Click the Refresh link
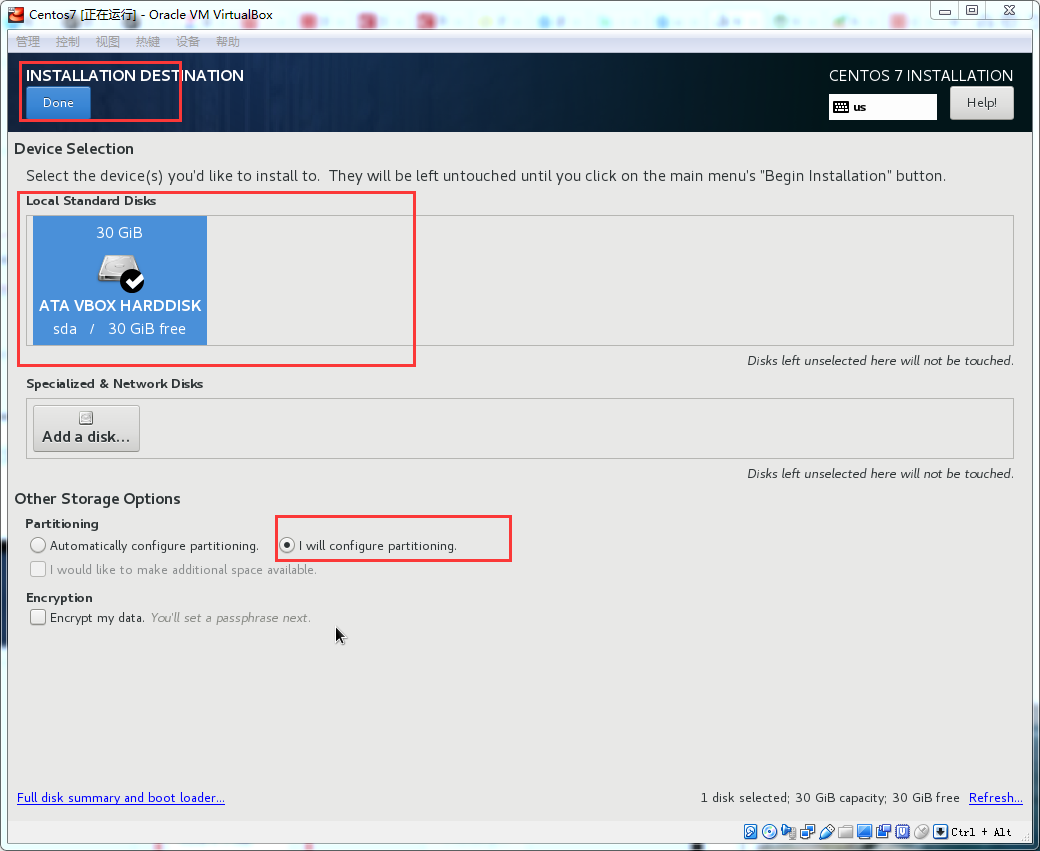The height and width of the screenshot is (851, 1040). pyautogui.click(x=995, y=798)
